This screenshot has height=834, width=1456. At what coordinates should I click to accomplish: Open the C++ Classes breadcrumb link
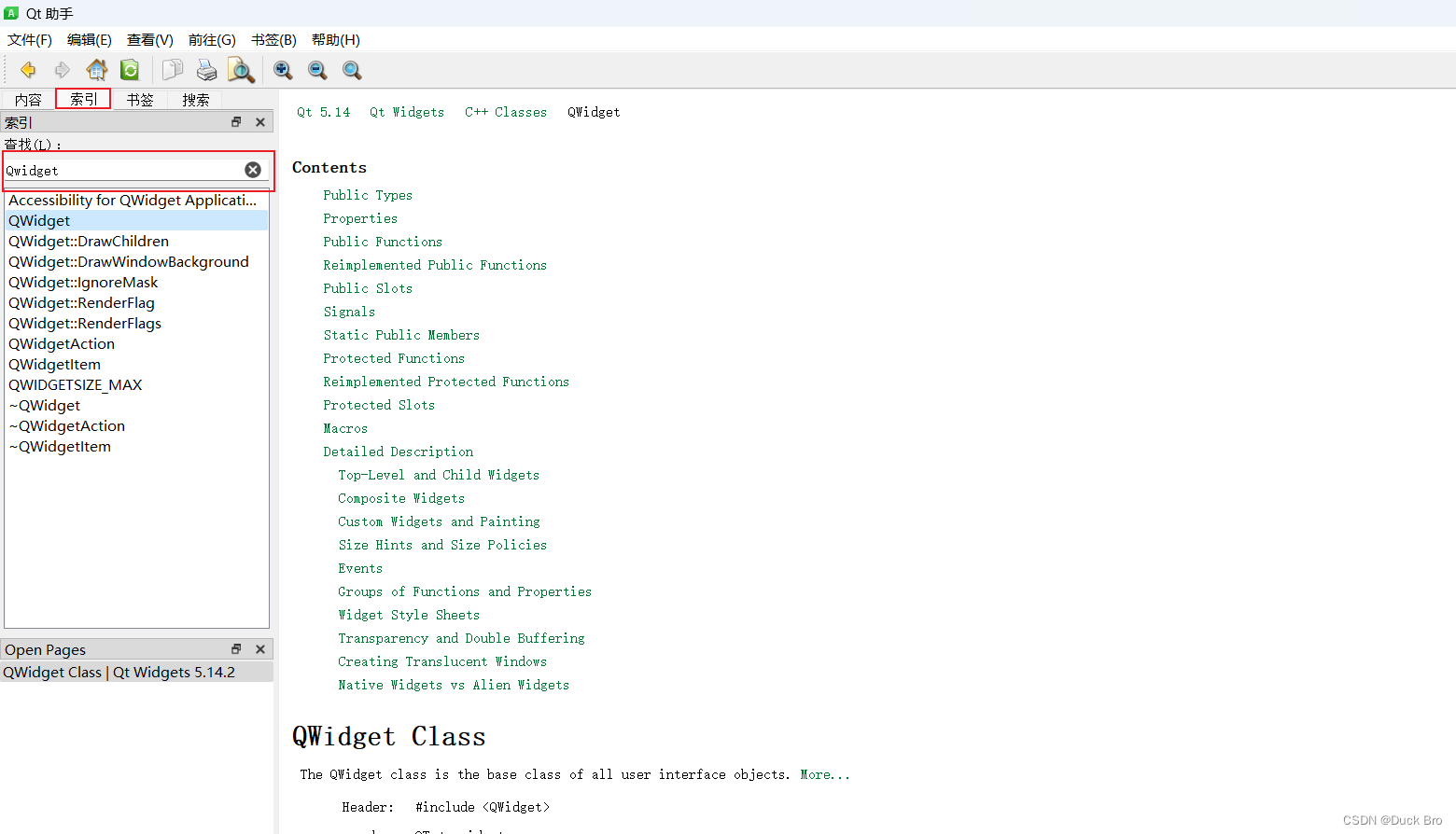coord(506,112)
